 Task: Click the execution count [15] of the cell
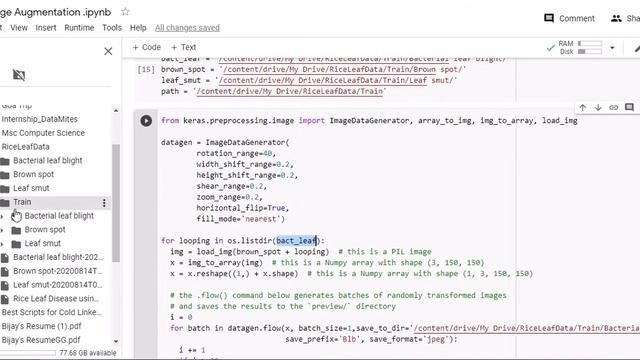[x=146, y=70]
